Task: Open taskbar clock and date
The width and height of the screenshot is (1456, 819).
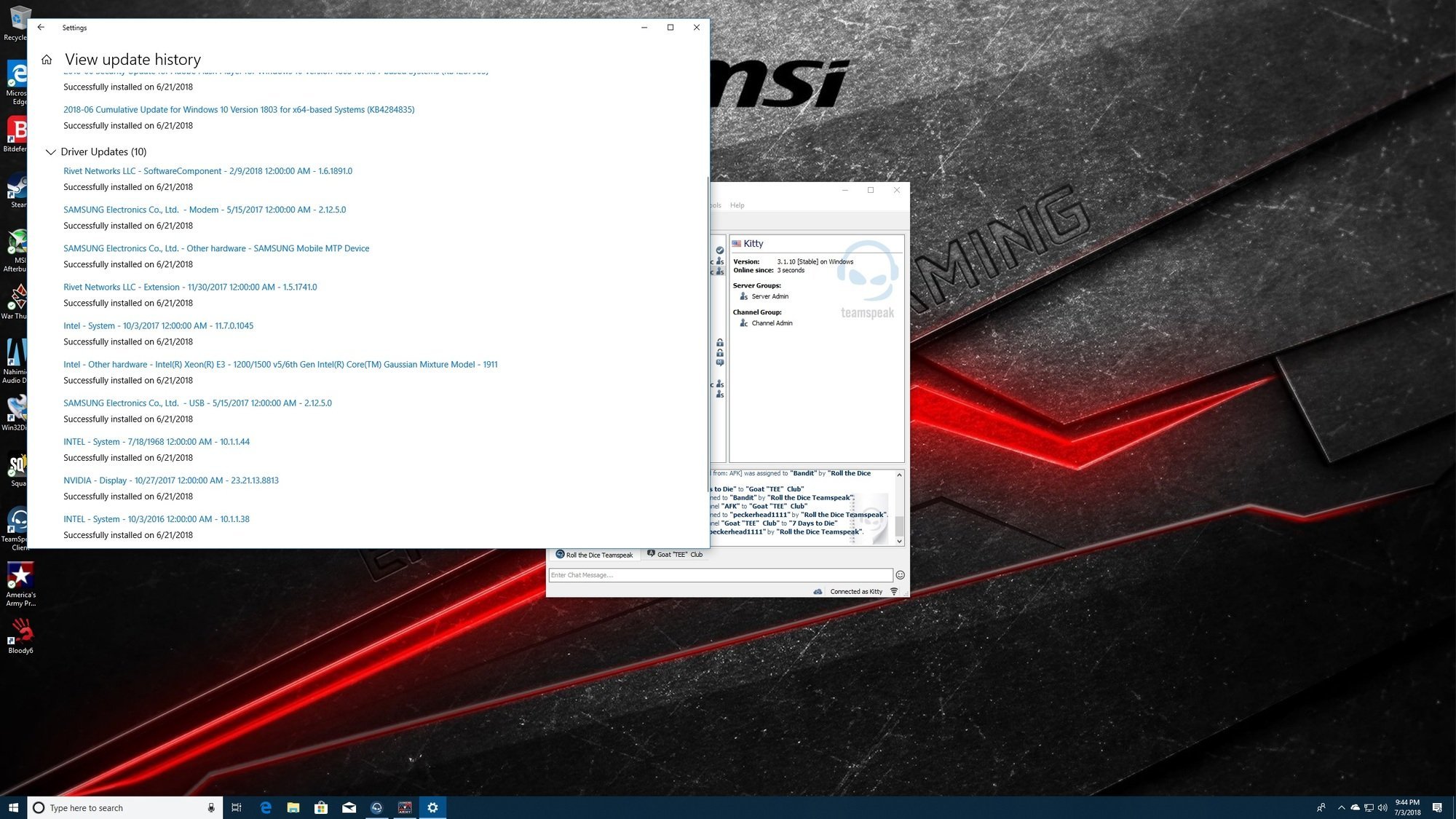Action: tap(1407, 807)
